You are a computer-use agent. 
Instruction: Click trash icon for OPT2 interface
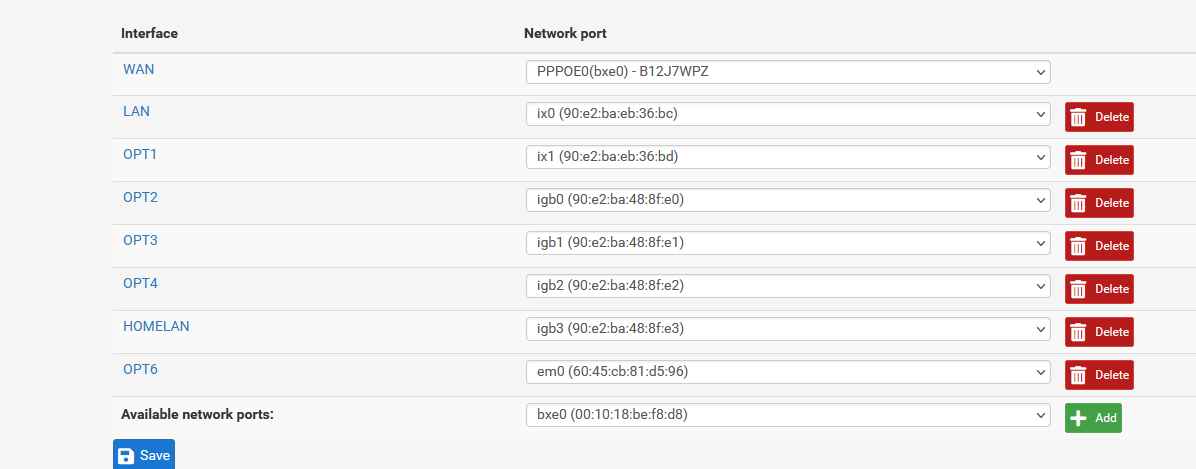tap(1078, 203)
